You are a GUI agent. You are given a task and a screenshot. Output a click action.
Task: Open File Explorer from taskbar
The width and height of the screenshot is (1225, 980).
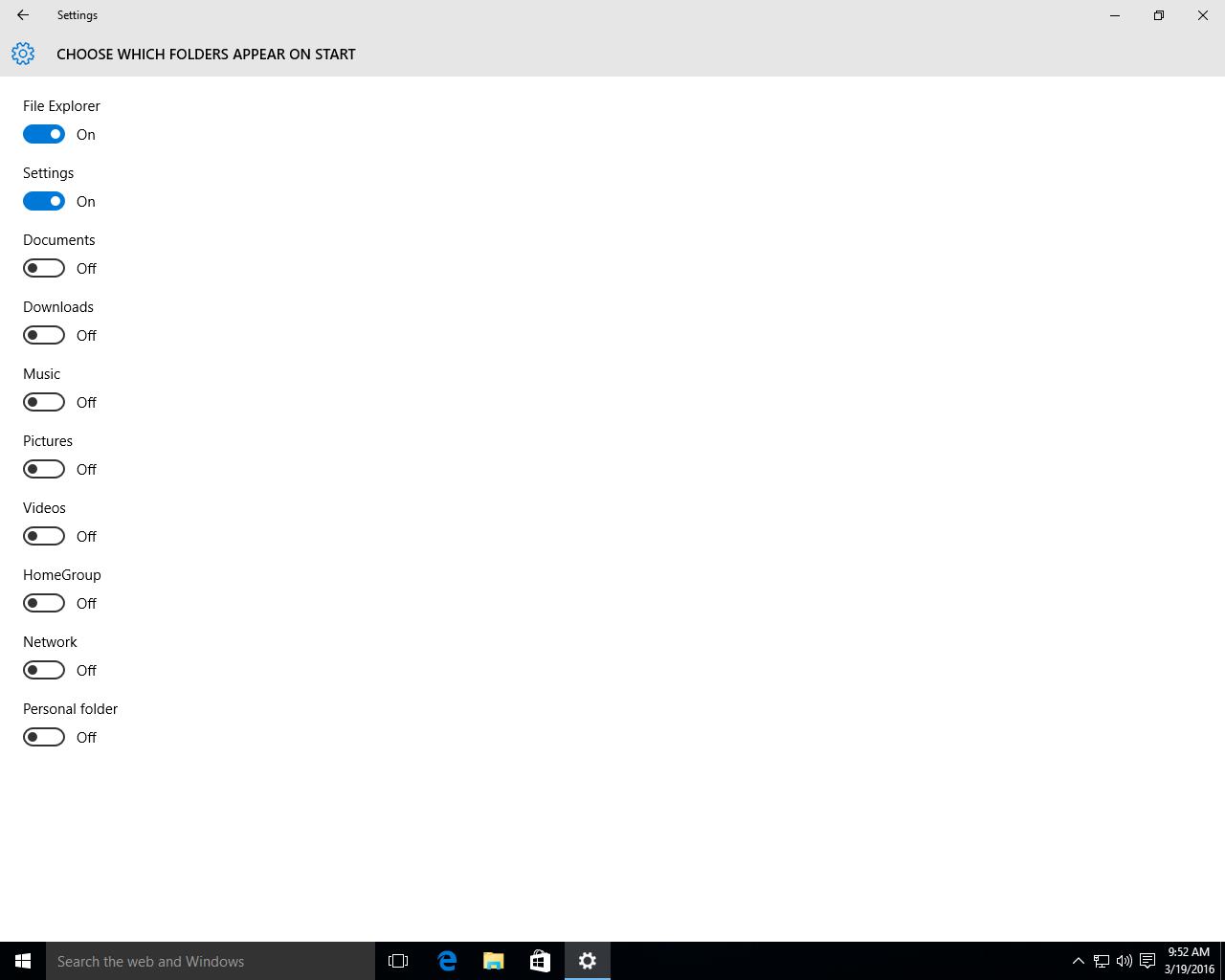point(494,961)
